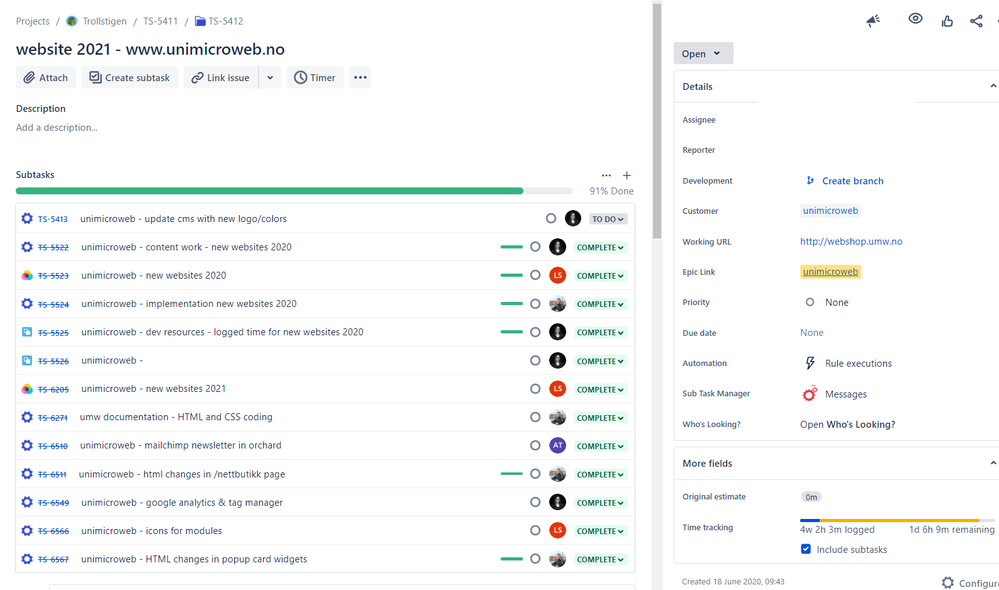Open the share icon
This screenshot has width=999, height=590.
coord(976,21)
